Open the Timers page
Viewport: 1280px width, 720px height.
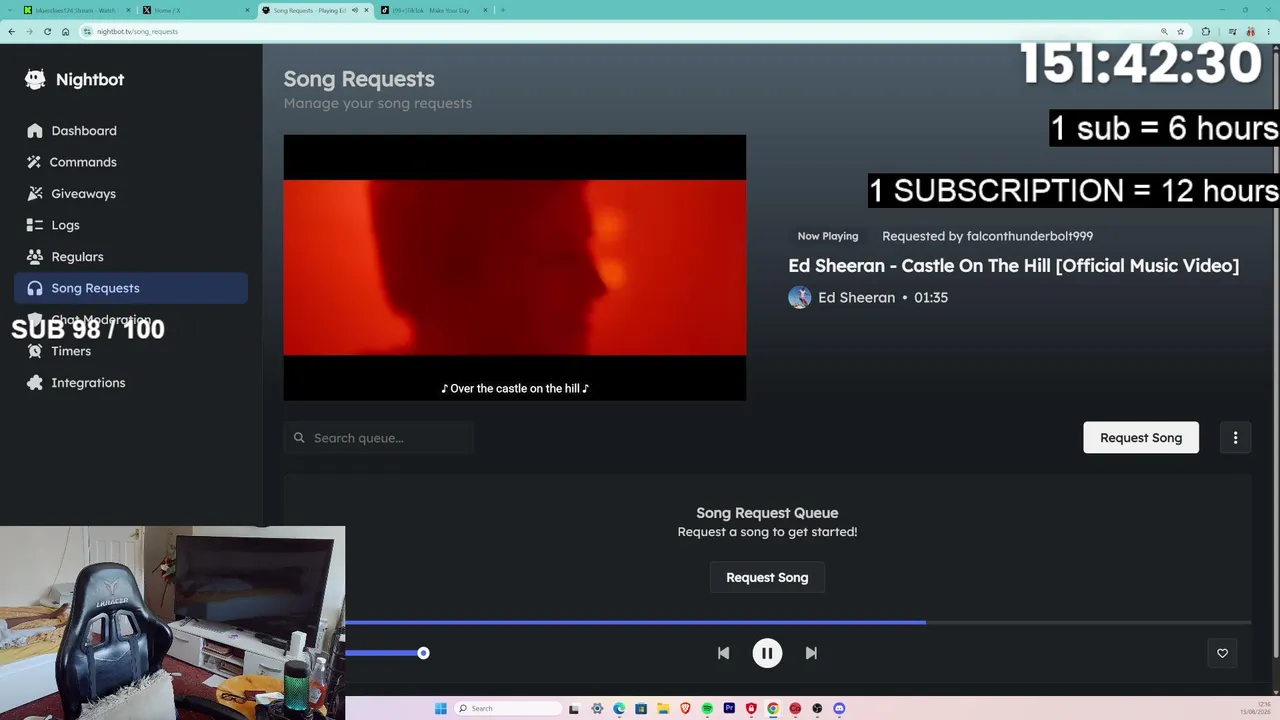[x=71, y=351]
